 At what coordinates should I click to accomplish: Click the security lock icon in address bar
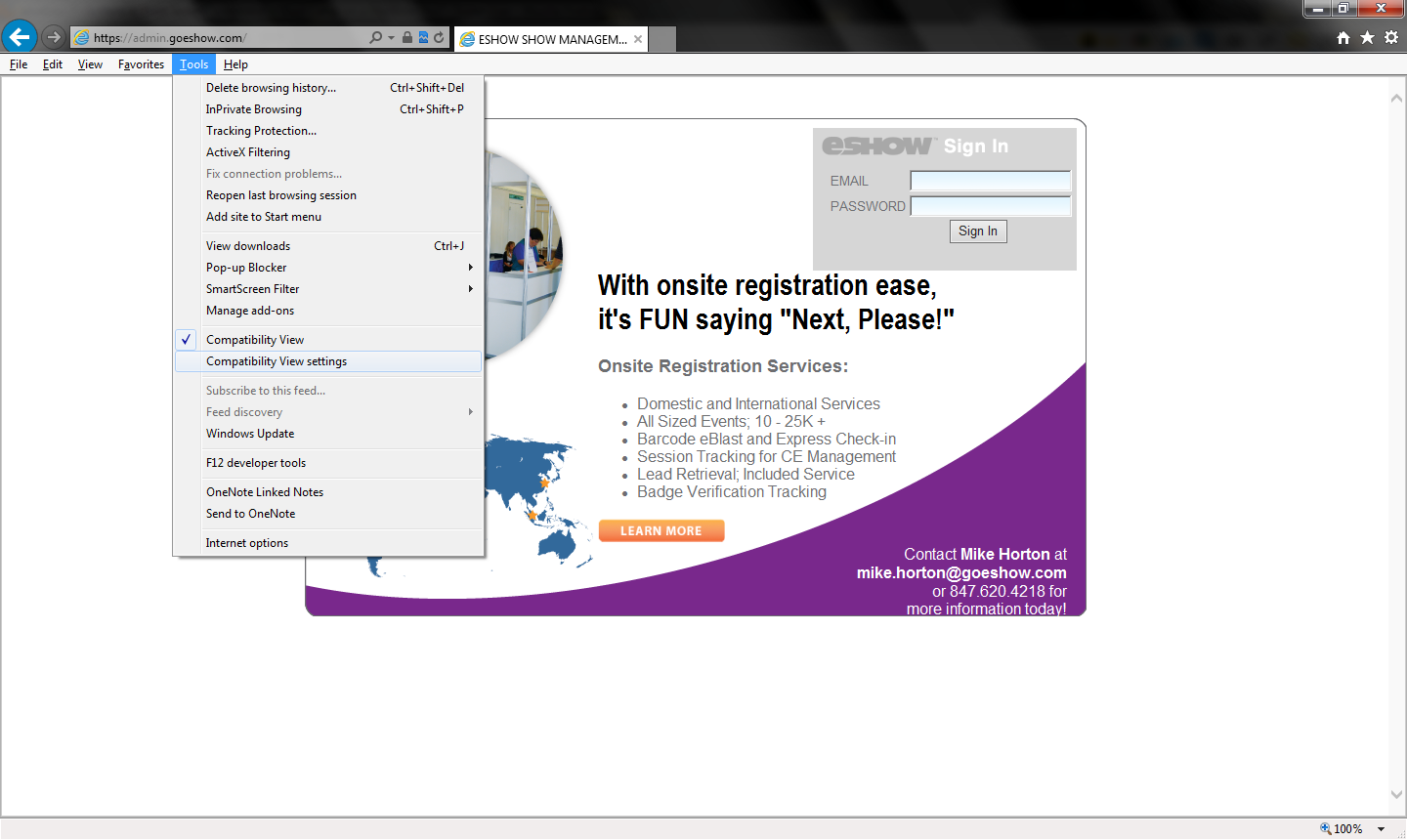407,38
